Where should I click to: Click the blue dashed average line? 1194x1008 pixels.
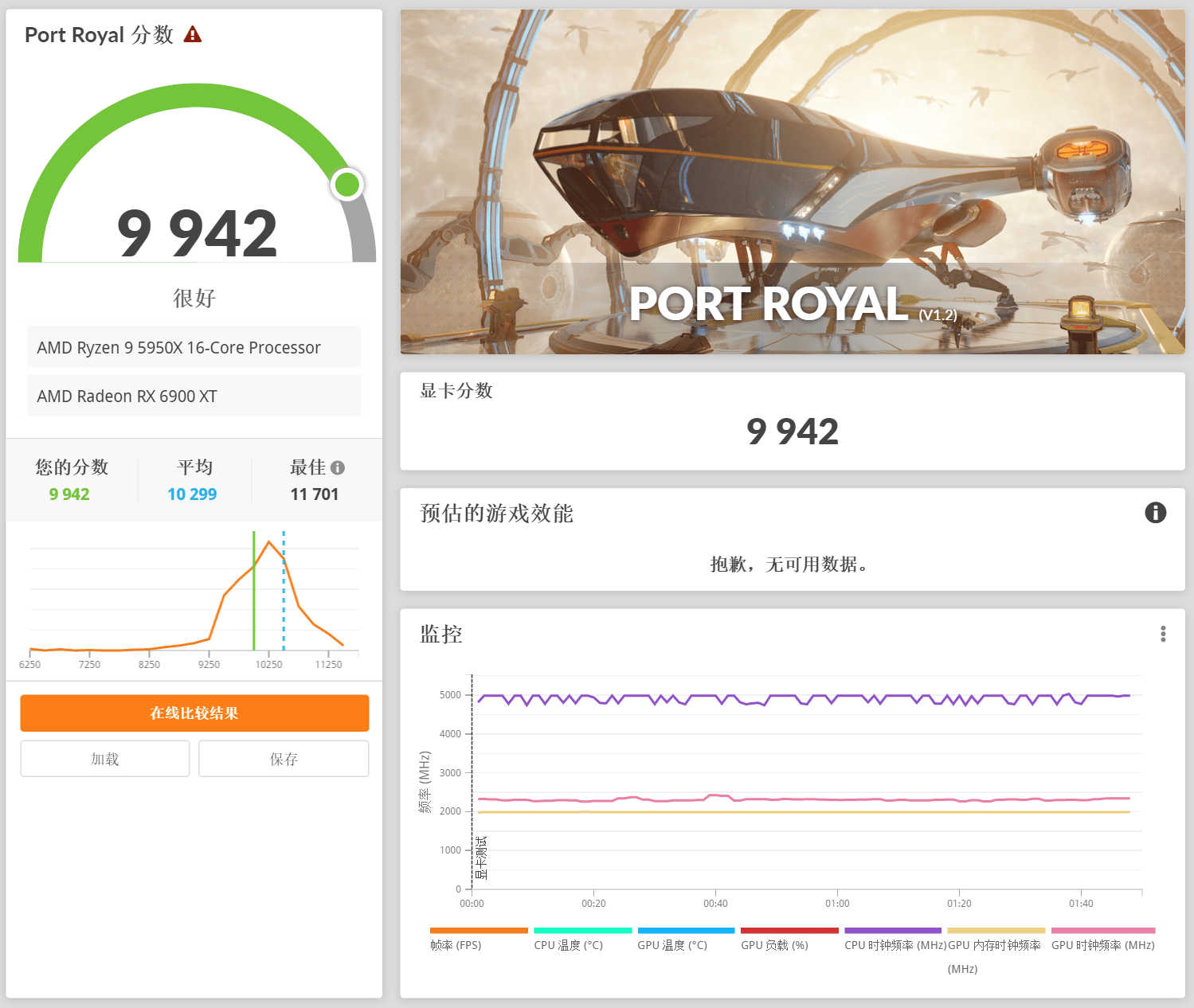click(x=284, y=591)
